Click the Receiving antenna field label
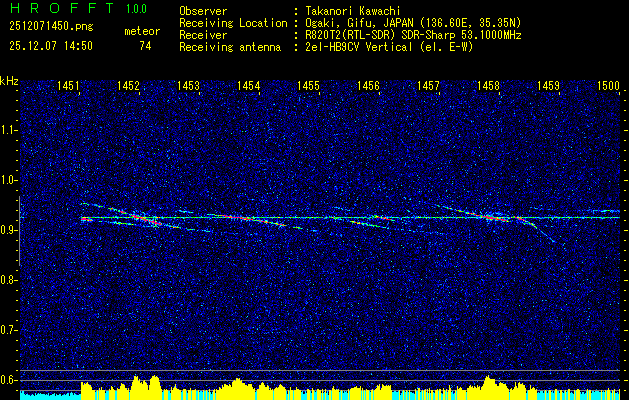629x400 pixels. pos(230,47)
